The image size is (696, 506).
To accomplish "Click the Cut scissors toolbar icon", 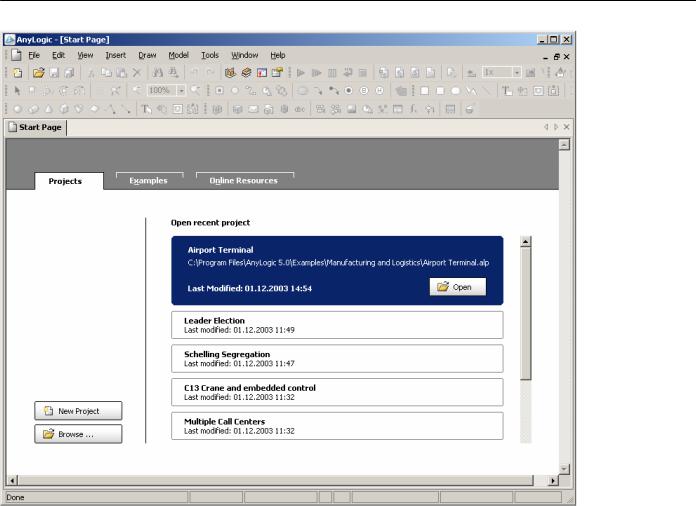I will [x=91, y=73].
